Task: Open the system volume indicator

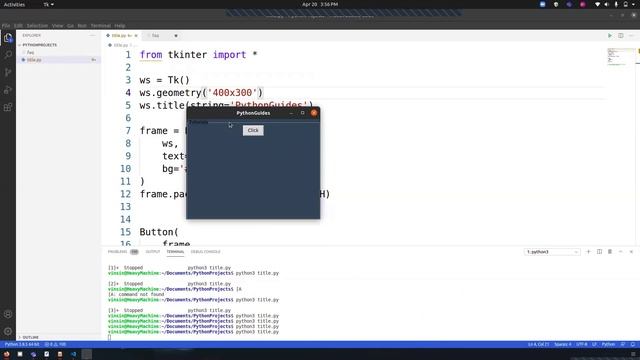Action: coord(607,4)
